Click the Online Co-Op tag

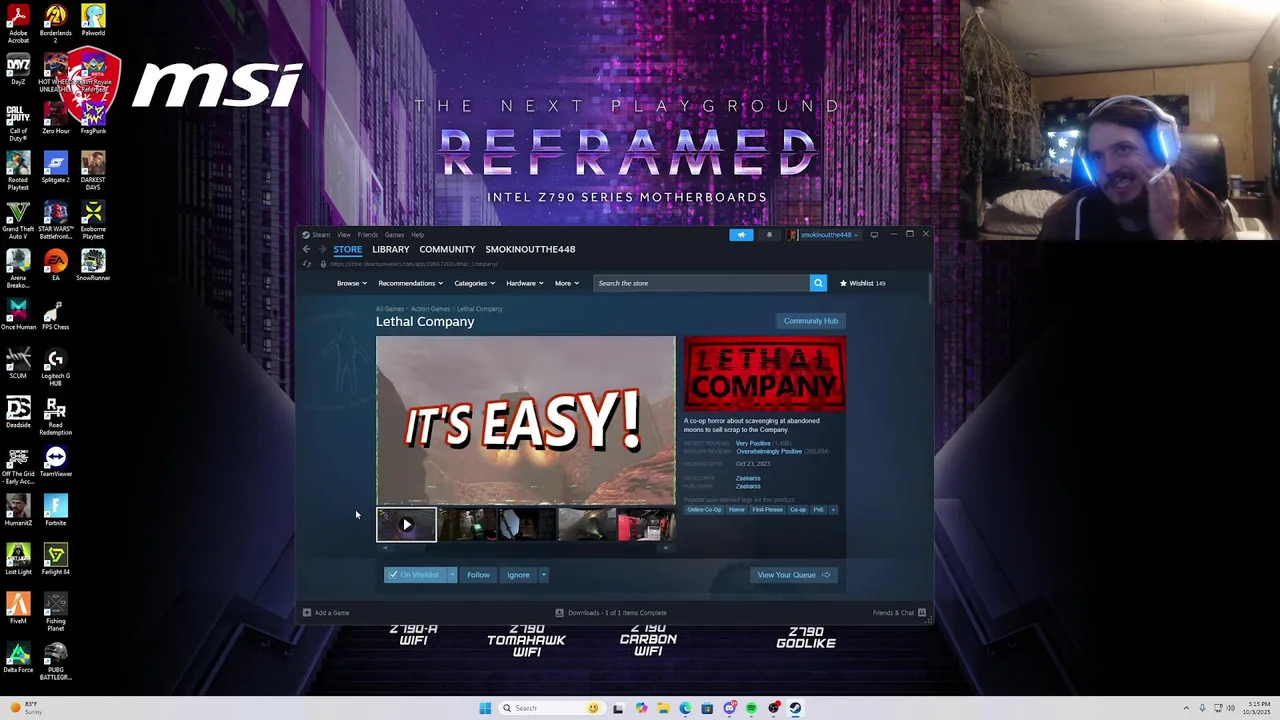pyautogui.click(x=704, y=510)
